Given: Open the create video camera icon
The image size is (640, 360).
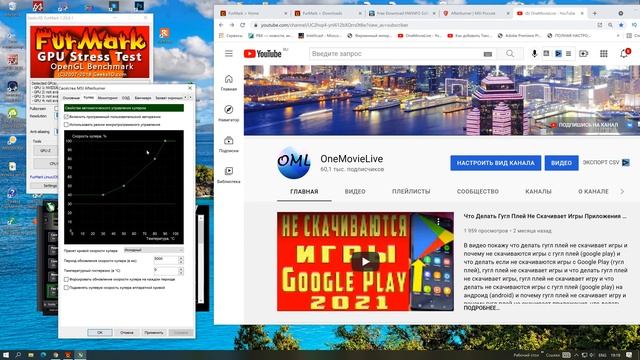Looking at the screenshot, I should click(x=583, y=53).
